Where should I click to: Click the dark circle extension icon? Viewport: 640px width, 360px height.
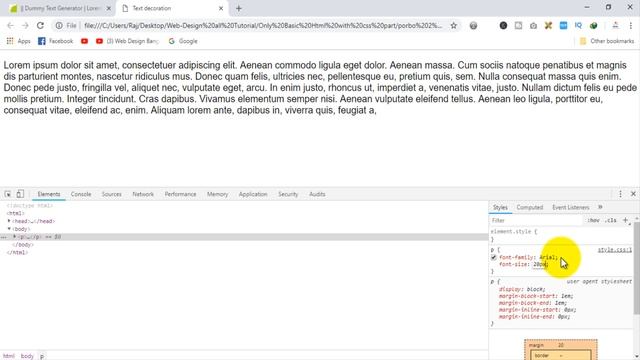pos(503,25)
